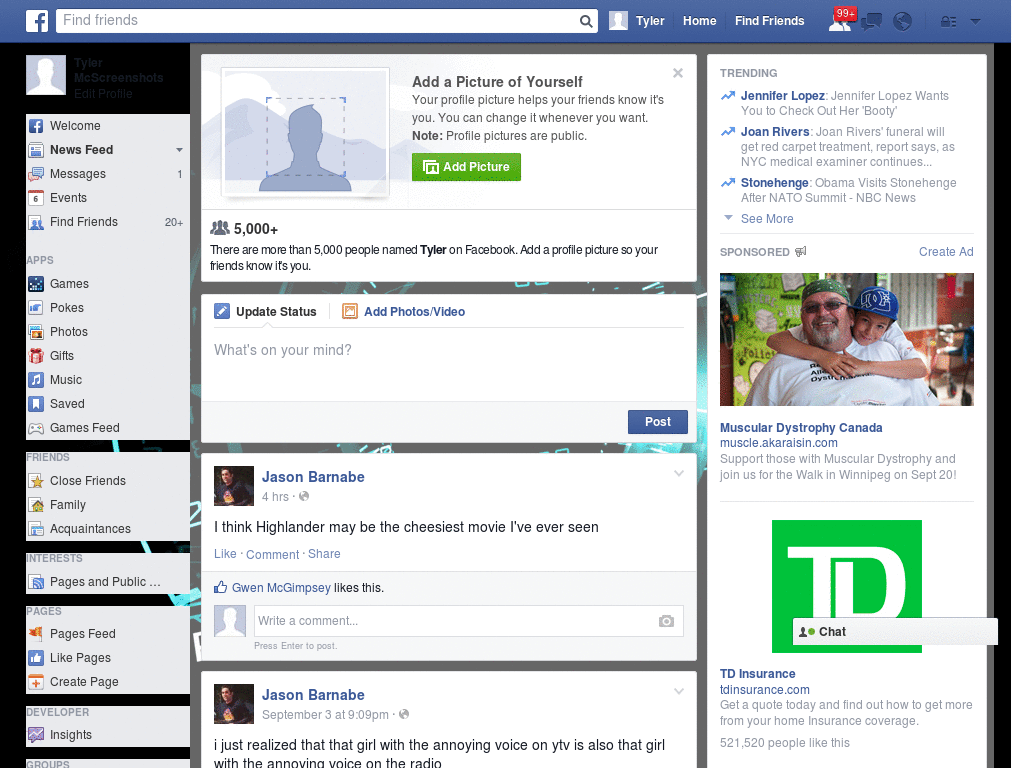
Task: Open the Muscular Dystrophy ad photo
Action: tap(846, 340)
